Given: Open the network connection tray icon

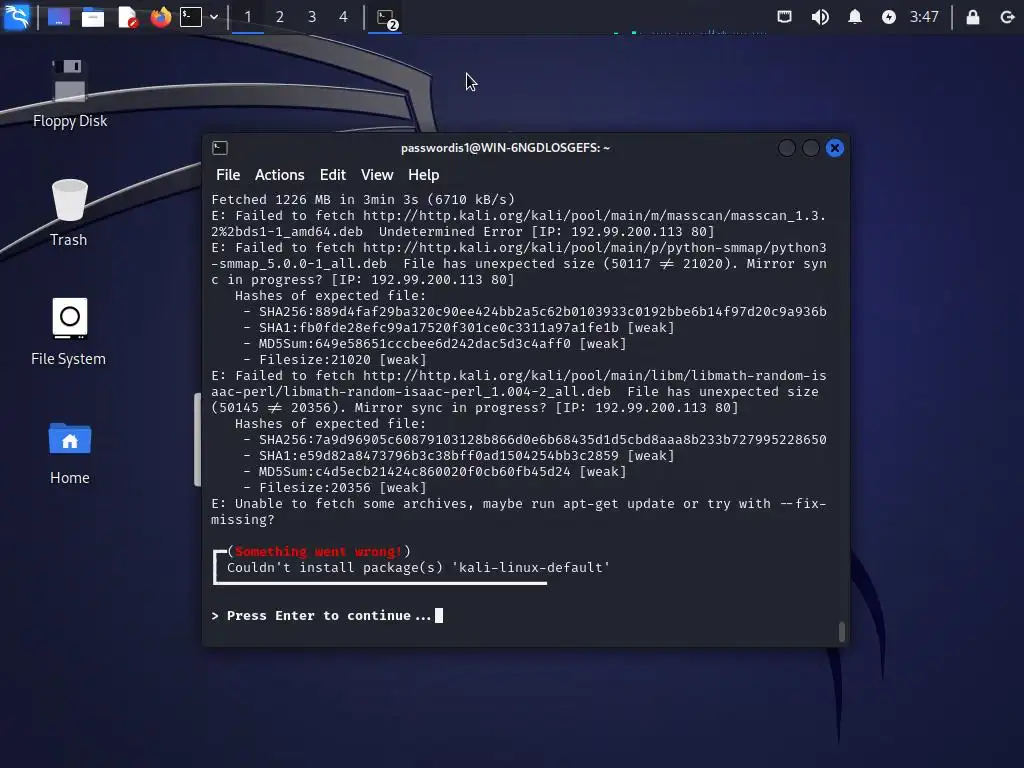Looking at the screenshot, I should click(784, 17).
